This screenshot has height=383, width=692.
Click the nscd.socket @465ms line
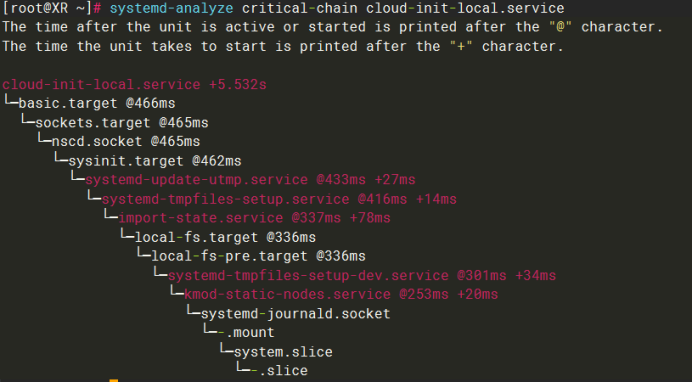(126, 142)
